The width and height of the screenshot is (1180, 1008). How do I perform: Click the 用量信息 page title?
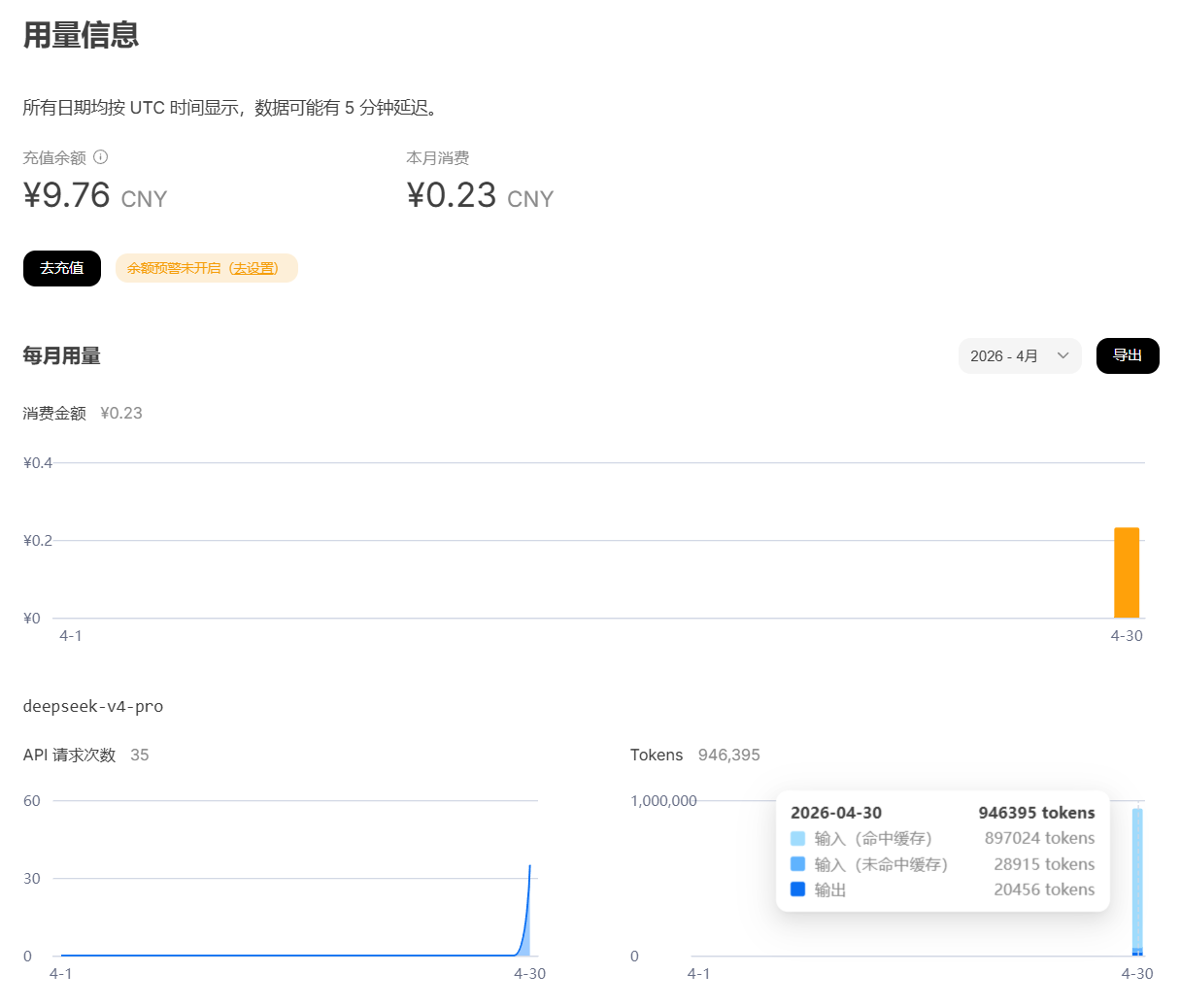82,35
